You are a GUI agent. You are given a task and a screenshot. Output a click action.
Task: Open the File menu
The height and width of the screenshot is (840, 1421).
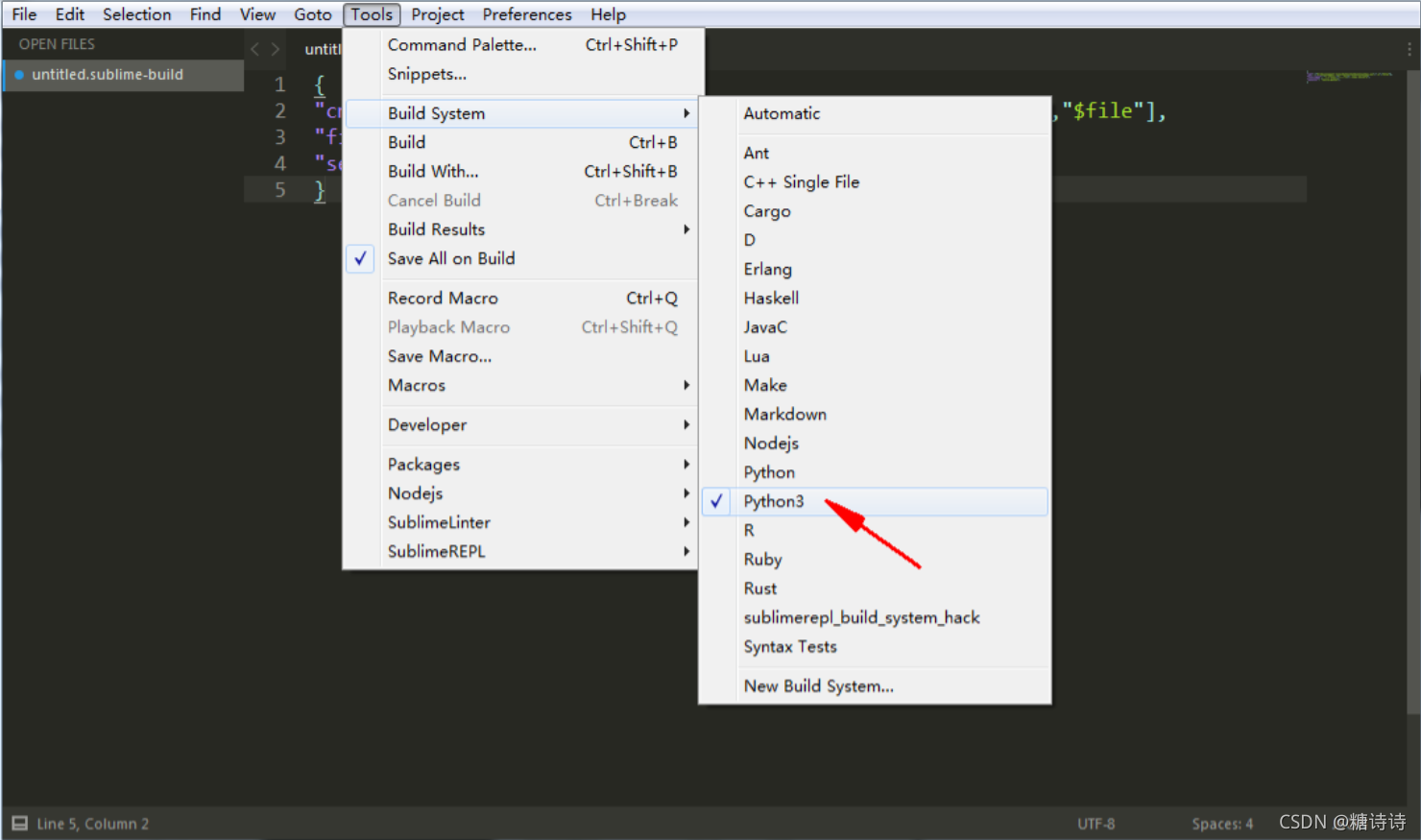click(x=24, y=14)
